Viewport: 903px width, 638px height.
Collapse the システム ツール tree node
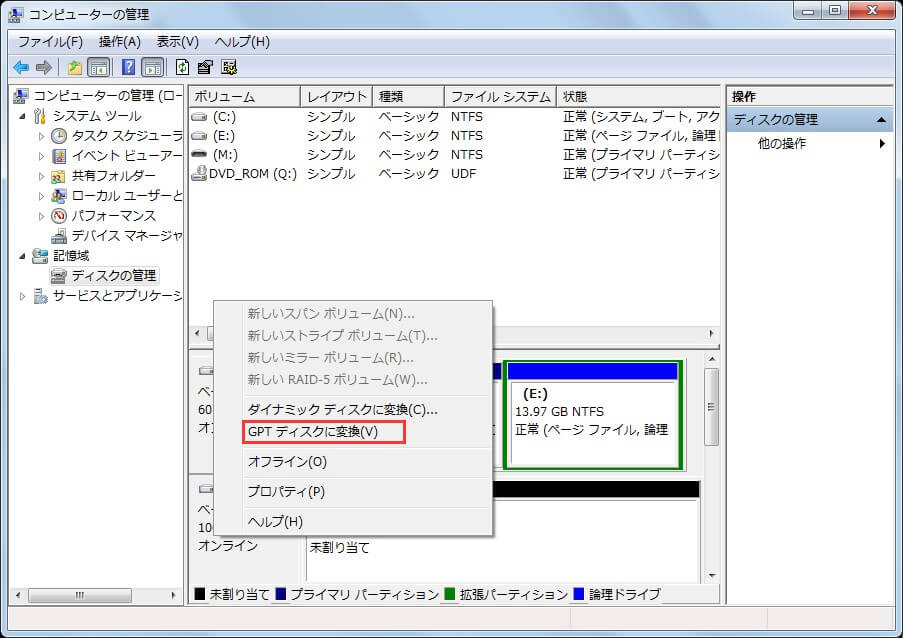click(24, 115)
